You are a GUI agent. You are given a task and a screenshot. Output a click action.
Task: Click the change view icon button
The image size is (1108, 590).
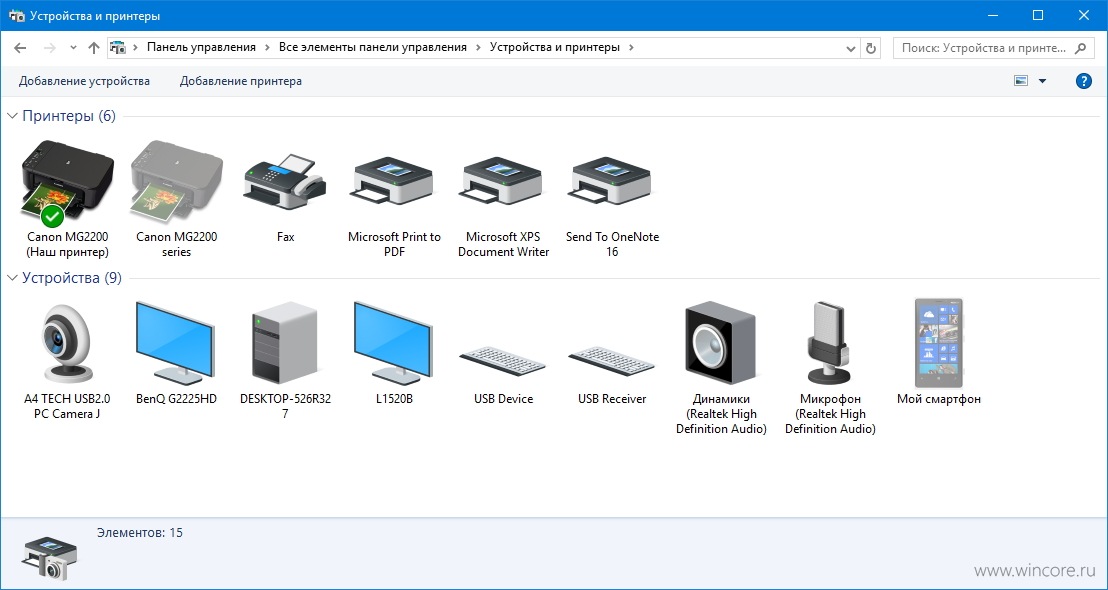pyautogui.click(x=1020, y=81)
